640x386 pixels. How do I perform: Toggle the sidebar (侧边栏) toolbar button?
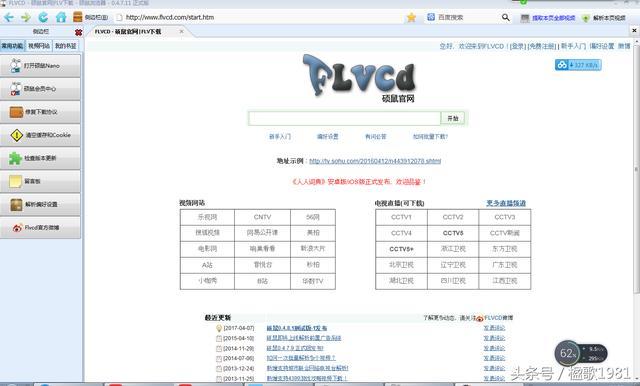[91, 17]
